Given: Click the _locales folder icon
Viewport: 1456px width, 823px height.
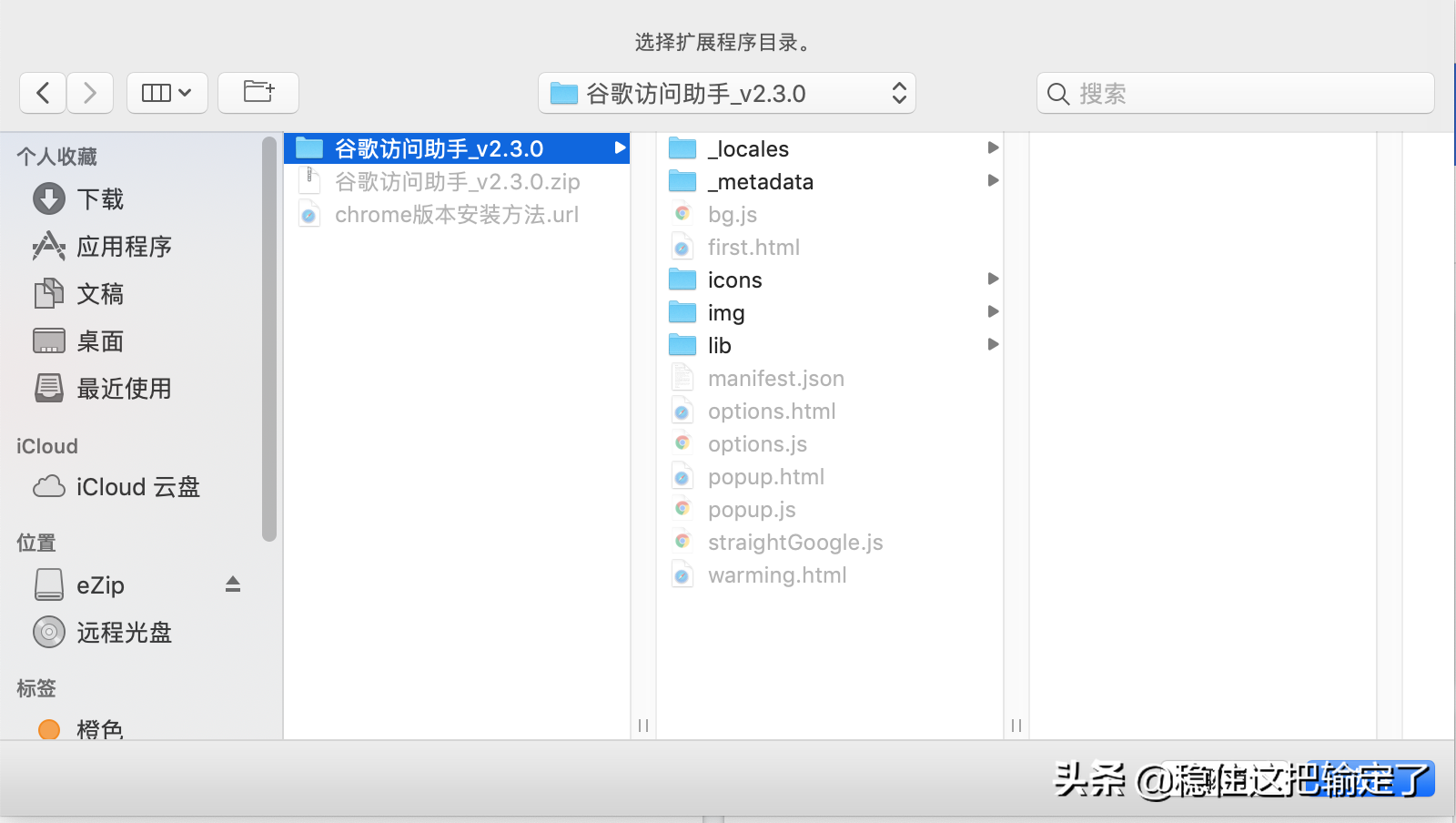Looking at the screenshot, I should [682, 148].
